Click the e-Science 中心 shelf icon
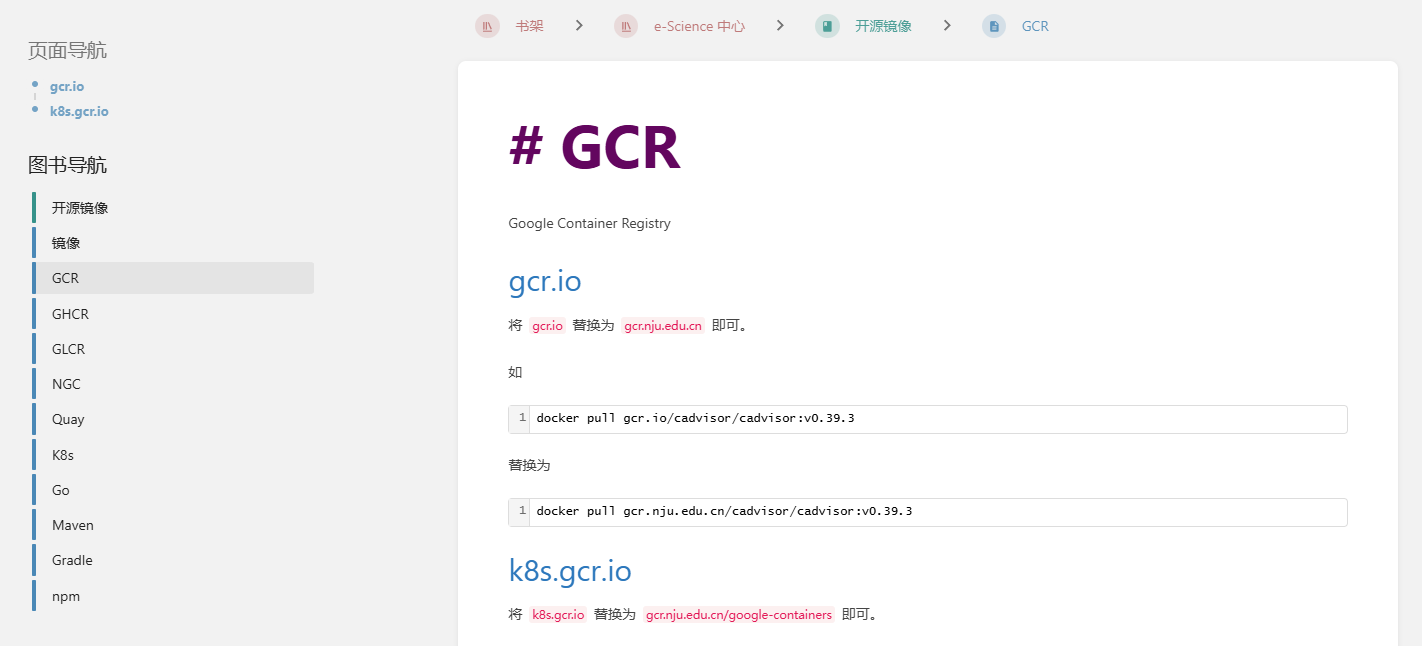The width and height of the screenshot is (1422, 646). [626, 26]
